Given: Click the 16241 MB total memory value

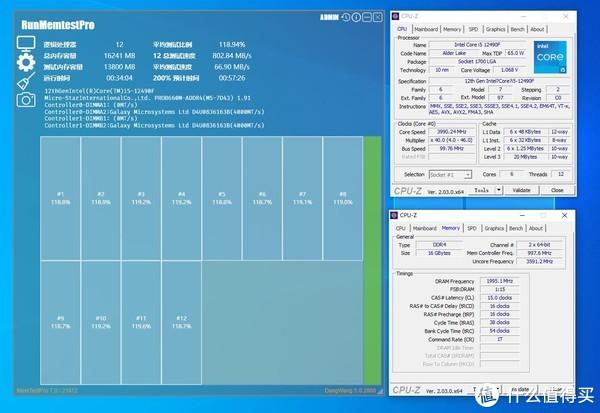Looking at the screenshot, I should (119, 56).
